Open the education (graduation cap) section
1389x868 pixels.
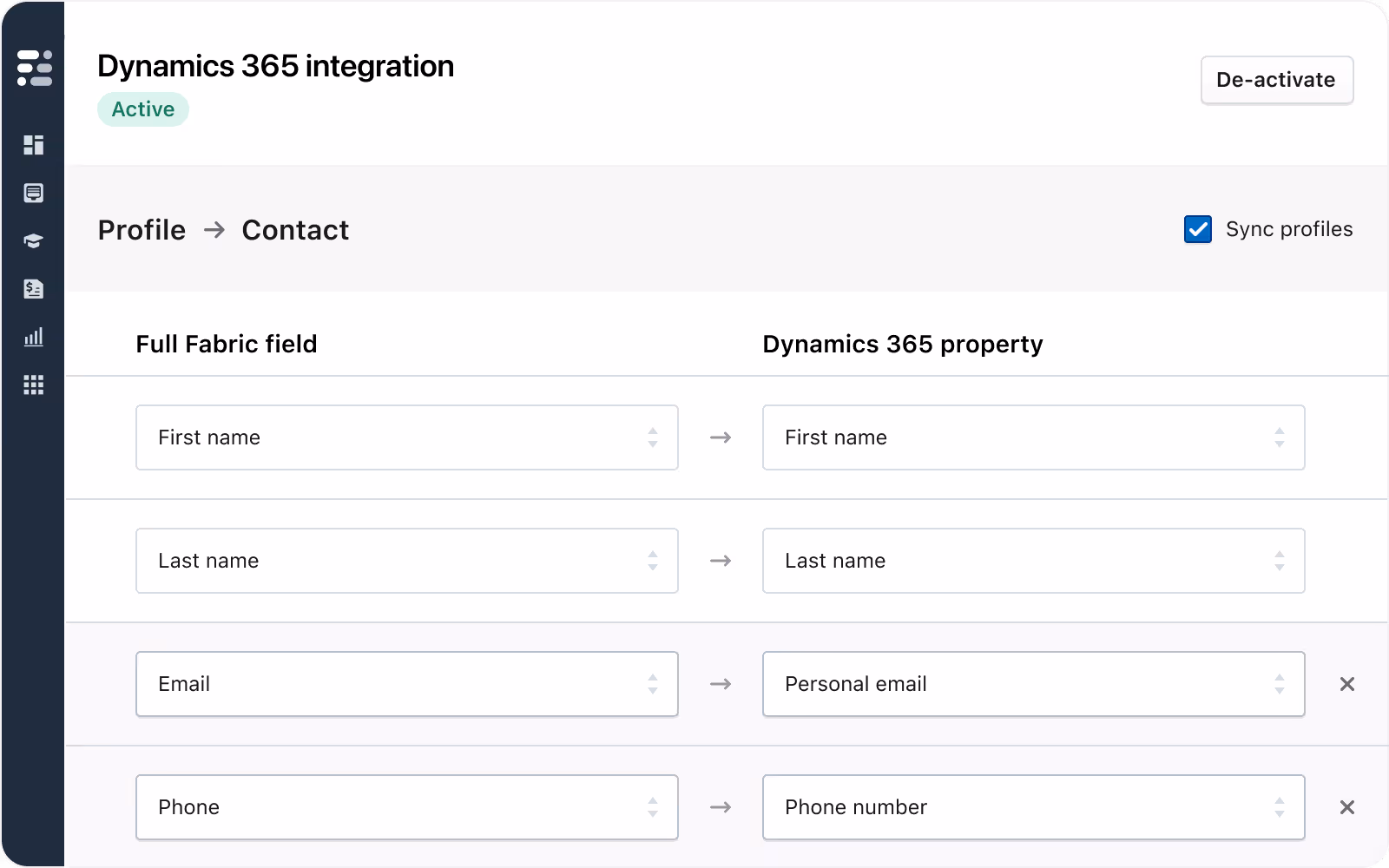coord(34,240)
